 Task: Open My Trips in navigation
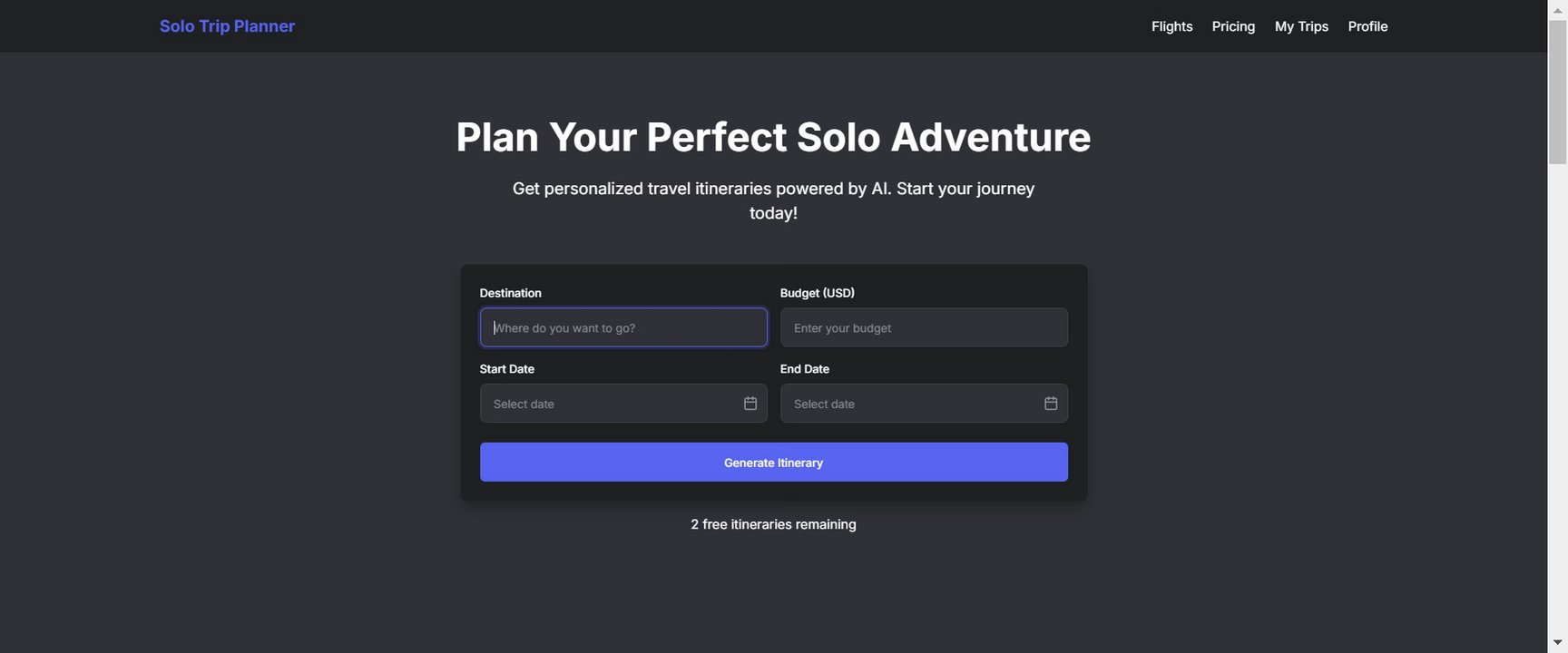tap(1301, 26)
